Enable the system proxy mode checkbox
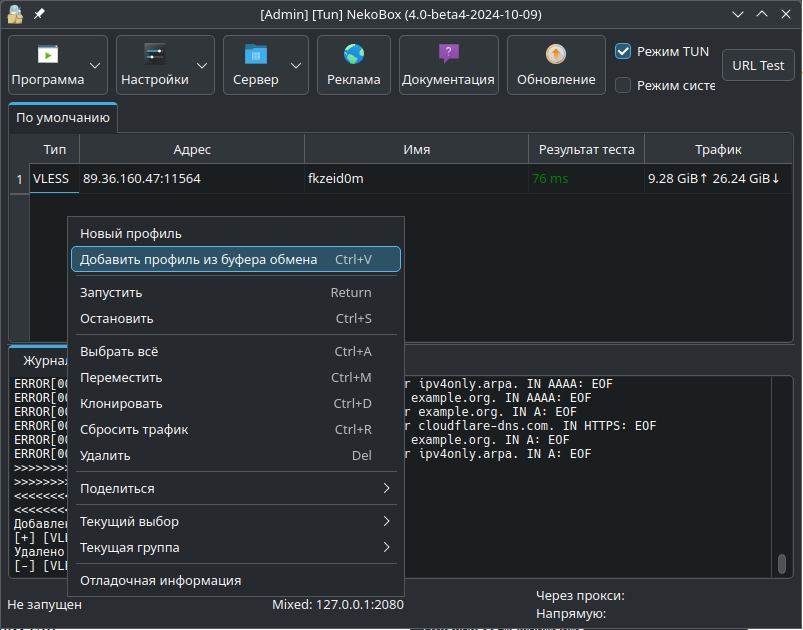 (623, 85)
